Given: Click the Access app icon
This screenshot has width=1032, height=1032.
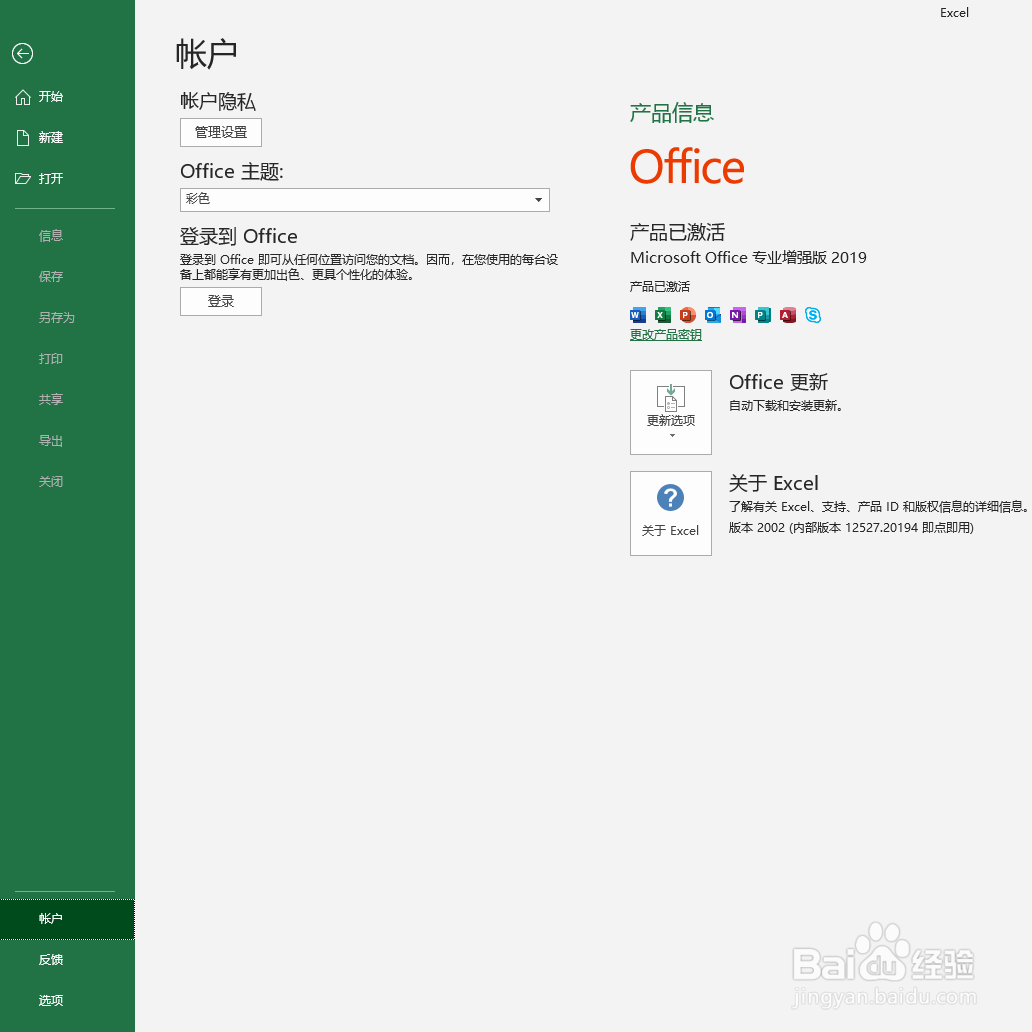Looking at the screenshot, I should (787, 315).
